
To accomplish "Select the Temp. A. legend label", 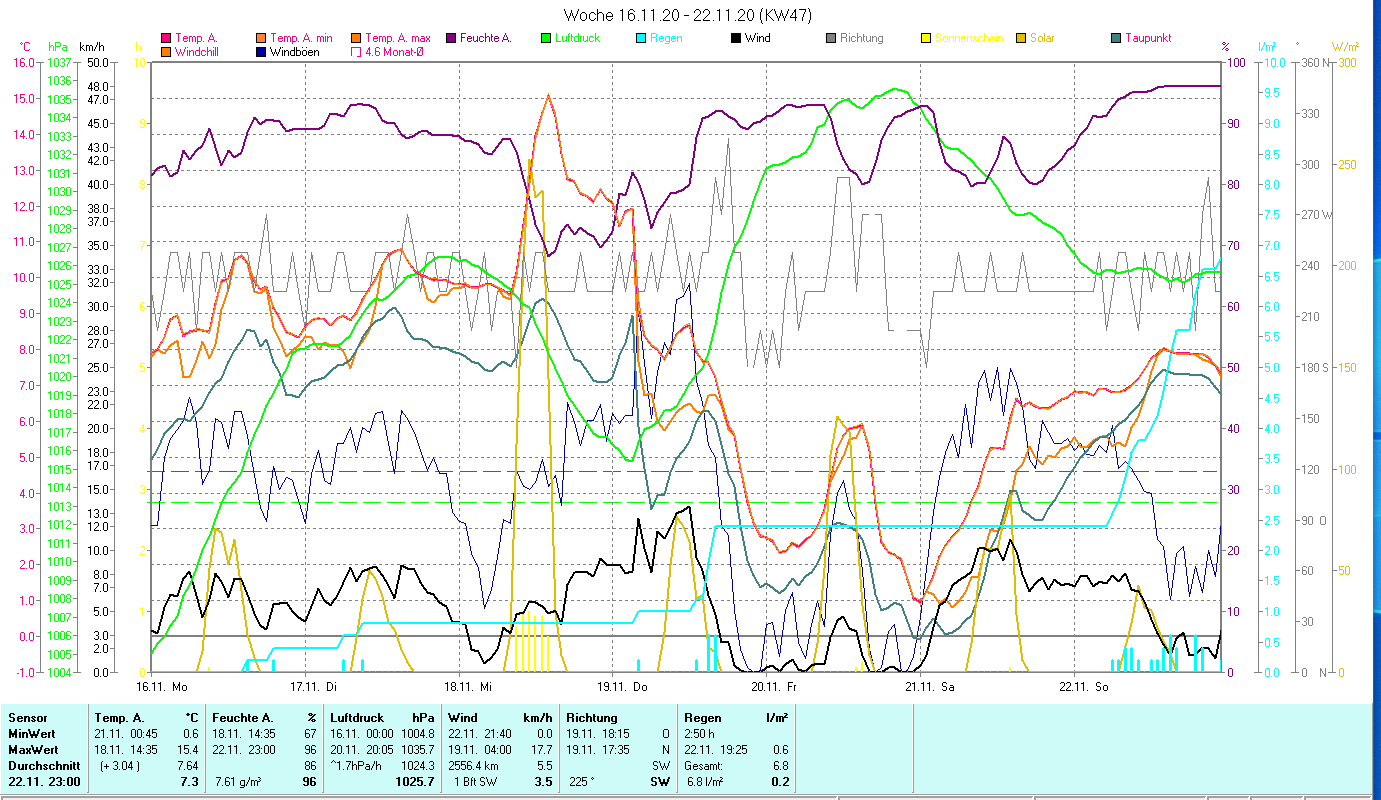I will tap(196, 38).
